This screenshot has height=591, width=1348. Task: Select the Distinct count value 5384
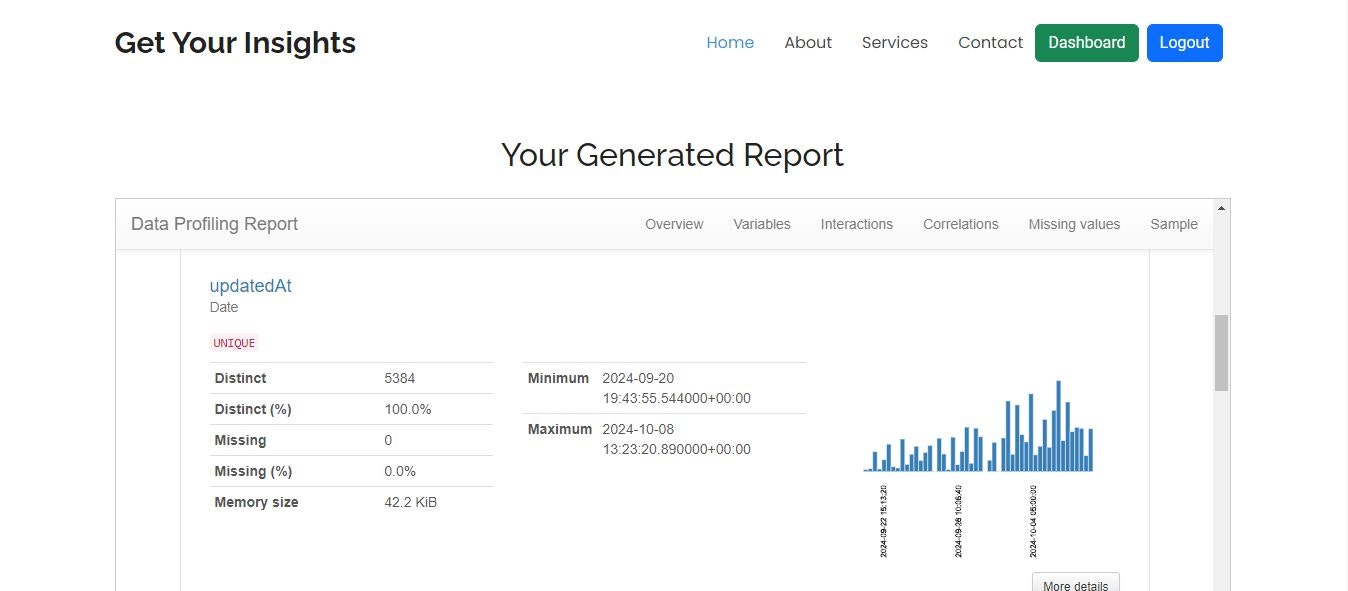pyautogui.click(x=400, y=378)
